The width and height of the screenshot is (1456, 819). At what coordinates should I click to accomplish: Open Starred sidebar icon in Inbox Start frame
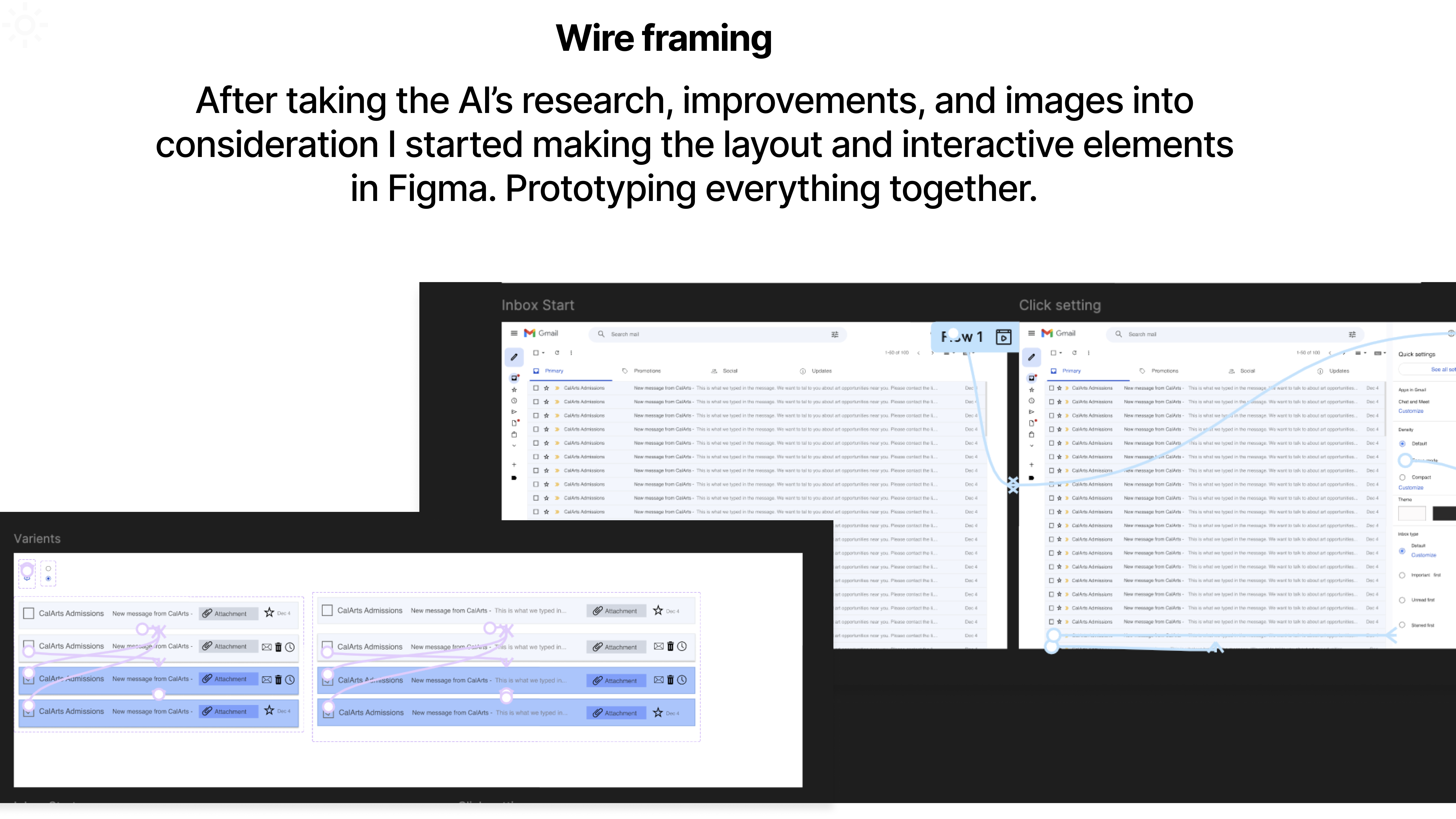(514, 390)
